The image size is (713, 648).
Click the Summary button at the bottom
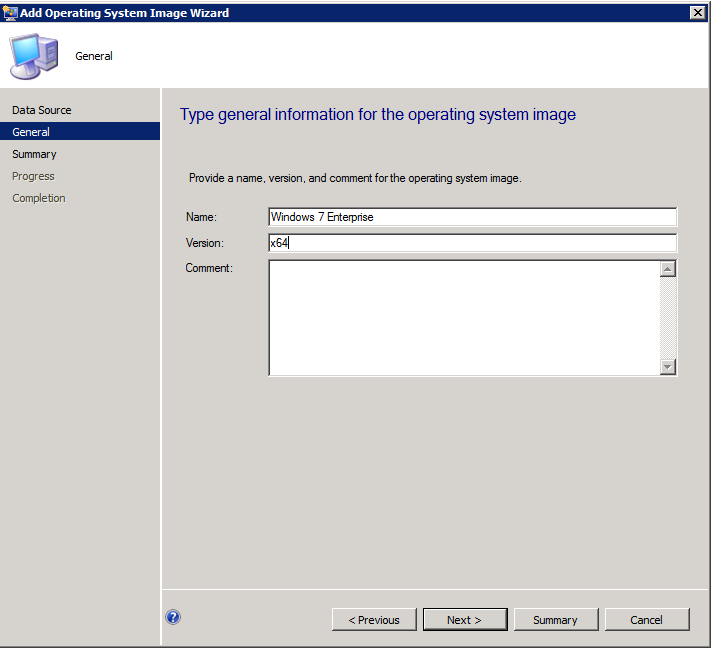(x=556, y=620)
